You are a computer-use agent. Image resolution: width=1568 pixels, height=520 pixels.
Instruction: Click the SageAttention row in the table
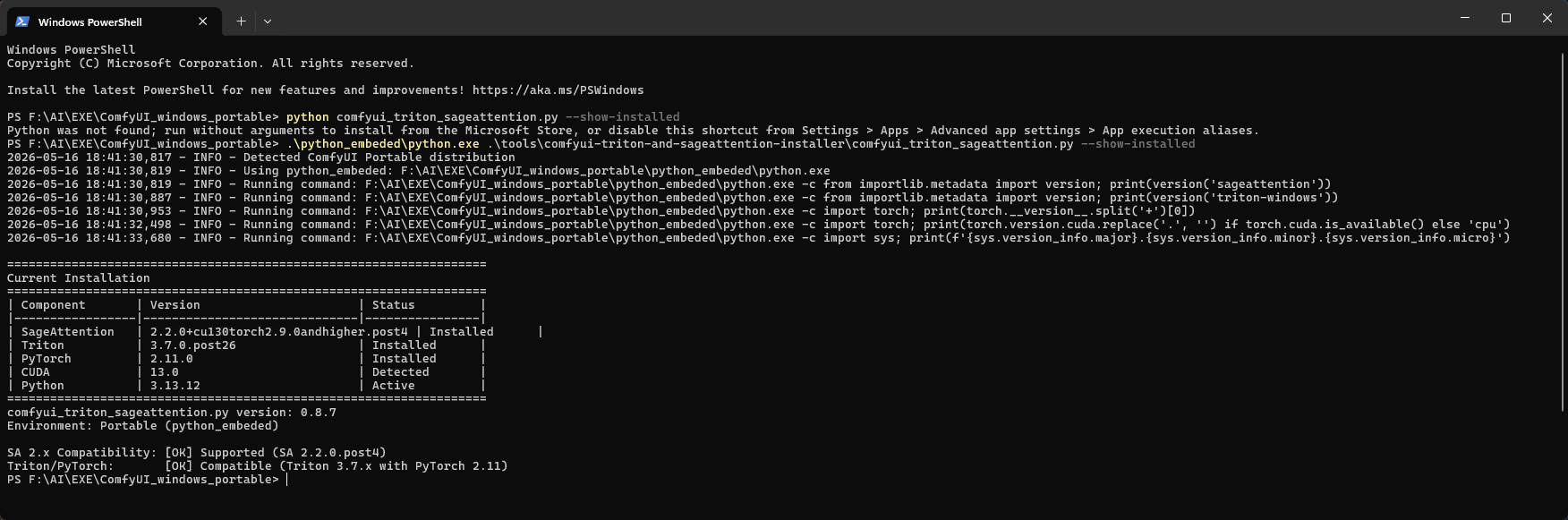[x=275, y=332]
